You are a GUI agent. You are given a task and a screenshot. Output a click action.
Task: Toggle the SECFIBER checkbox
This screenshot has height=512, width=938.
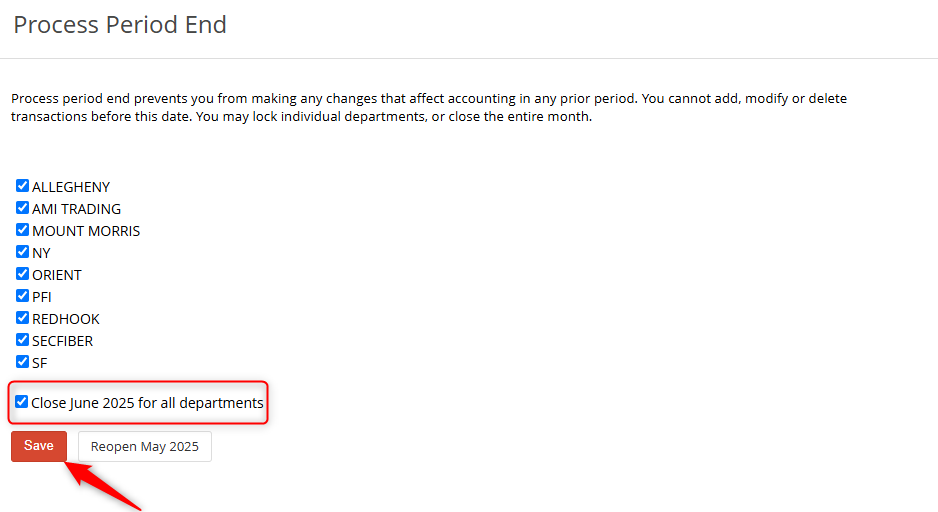[22, 340]
